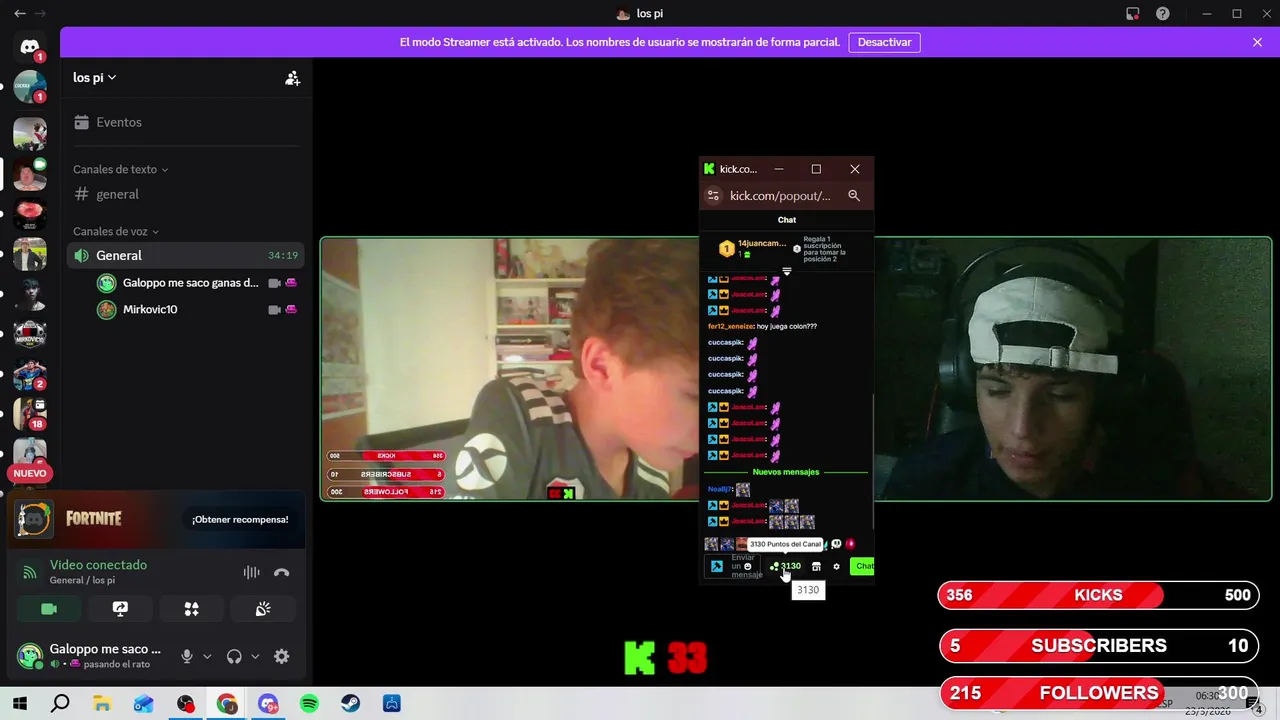Open Steam from the taskbar

(x=350, y=704)
